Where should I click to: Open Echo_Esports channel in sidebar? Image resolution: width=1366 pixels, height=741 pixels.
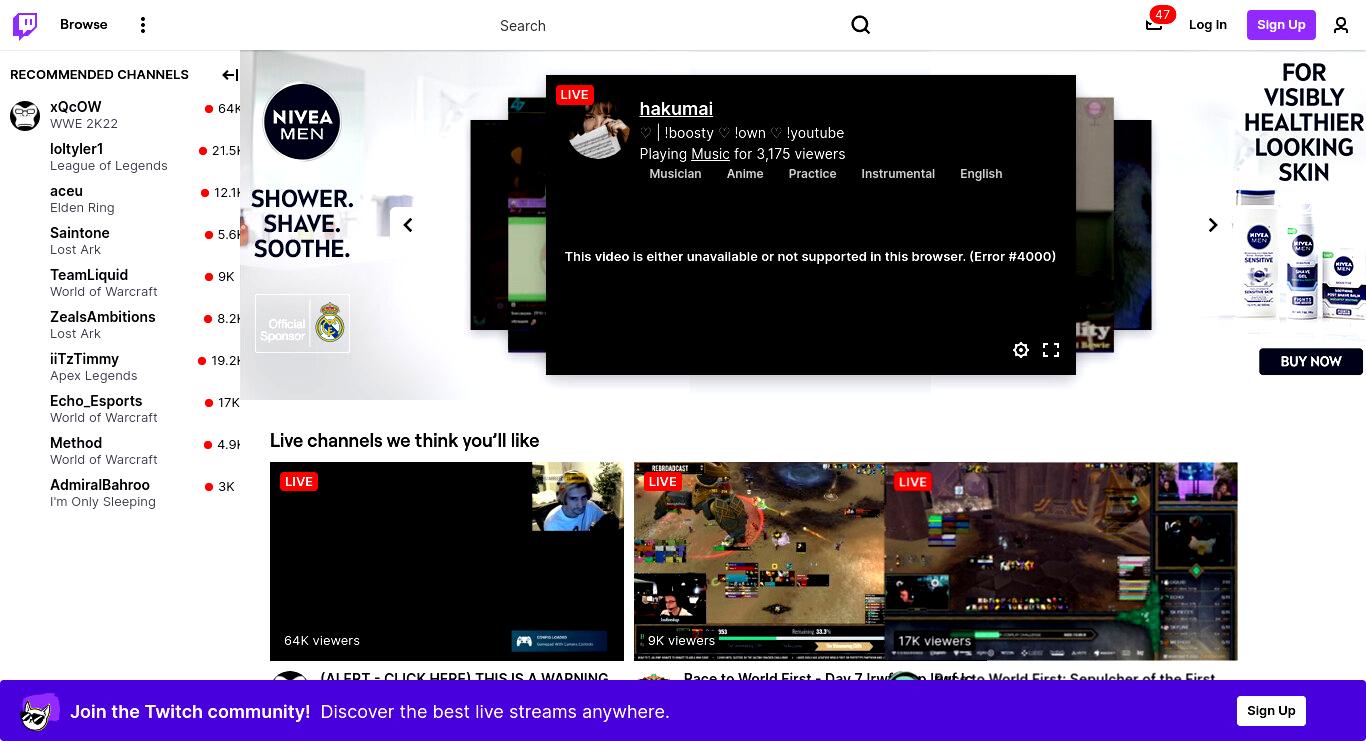[120, 409]
